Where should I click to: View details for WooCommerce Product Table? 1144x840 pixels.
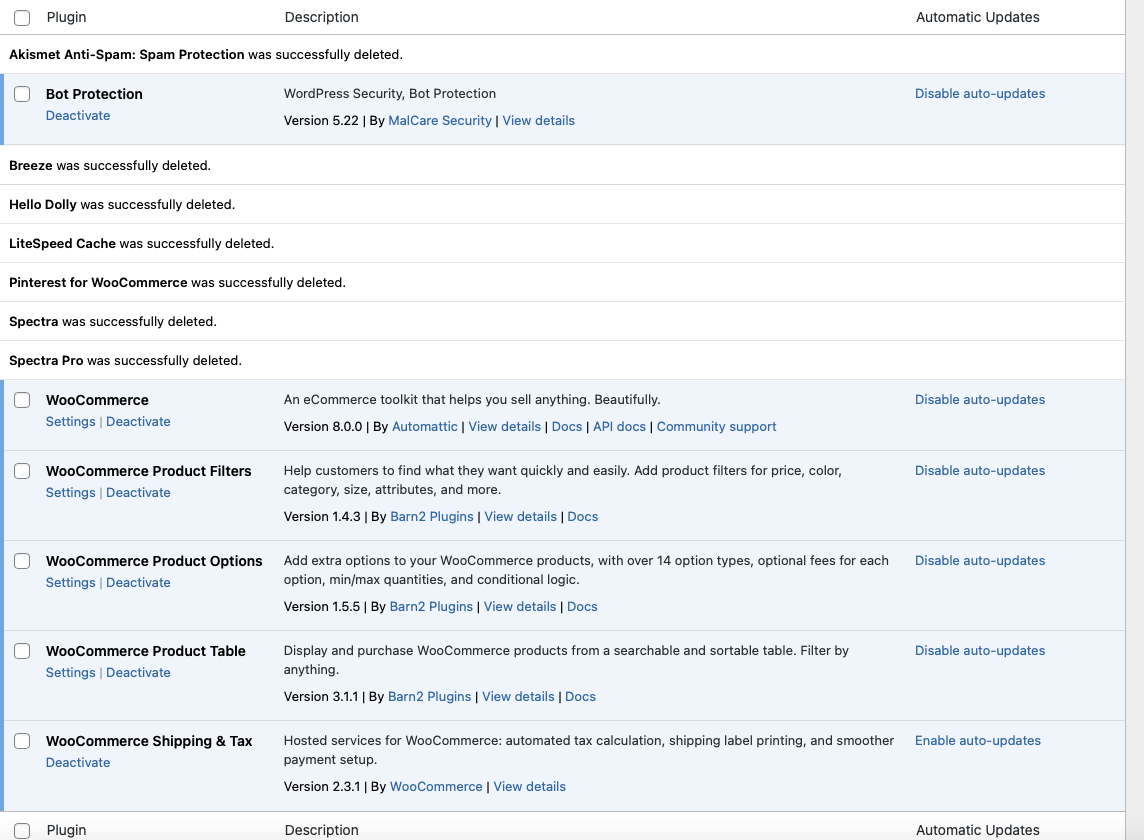pyautogui.click(x=518, y=696)
